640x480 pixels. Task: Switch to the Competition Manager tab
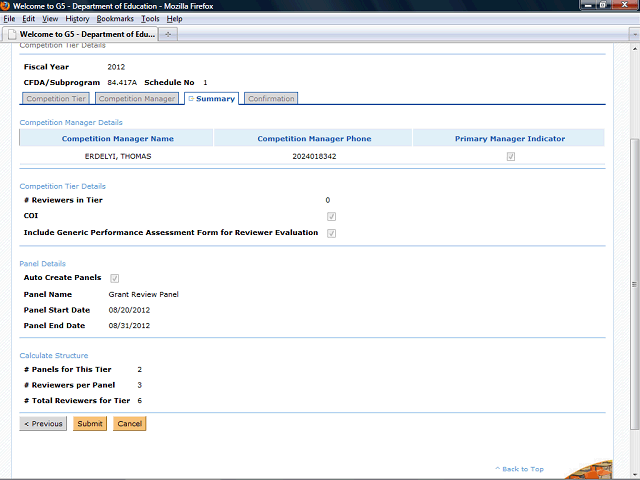click(x=137, y=98)
